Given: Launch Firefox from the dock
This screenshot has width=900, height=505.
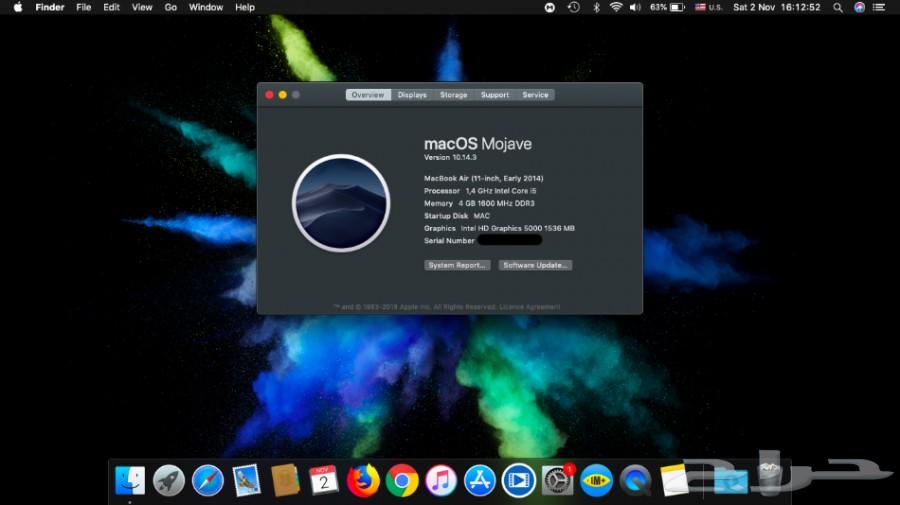Looking at the screenshot, I should pyautogui.click(x=363, y=480).
